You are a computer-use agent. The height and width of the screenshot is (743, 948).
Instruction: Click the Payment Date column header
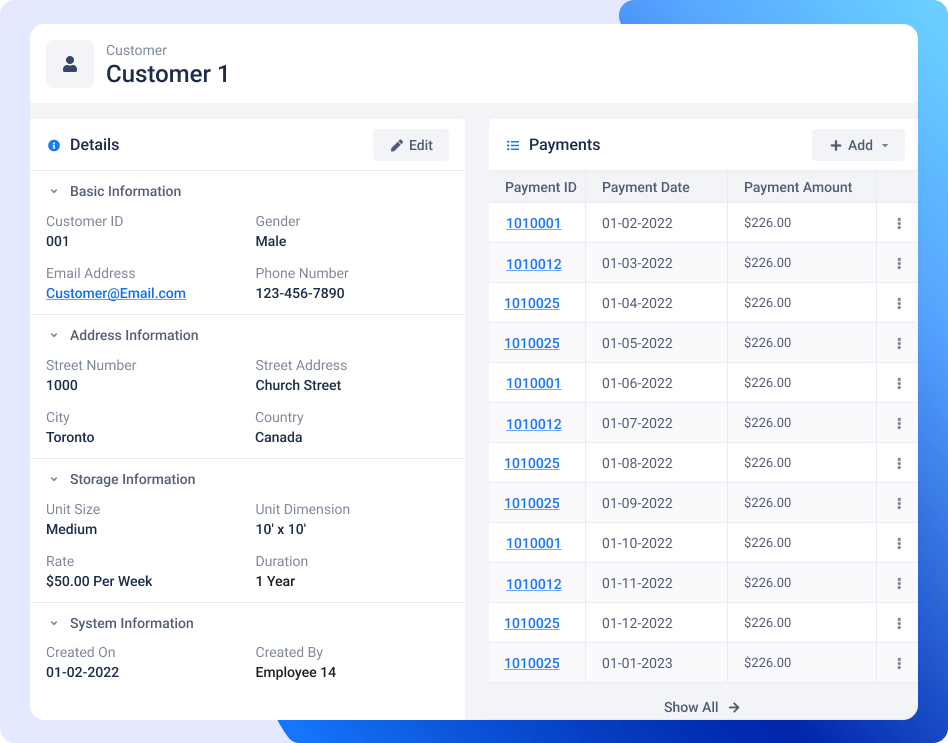pyautogui.click(x=645, y=187)
